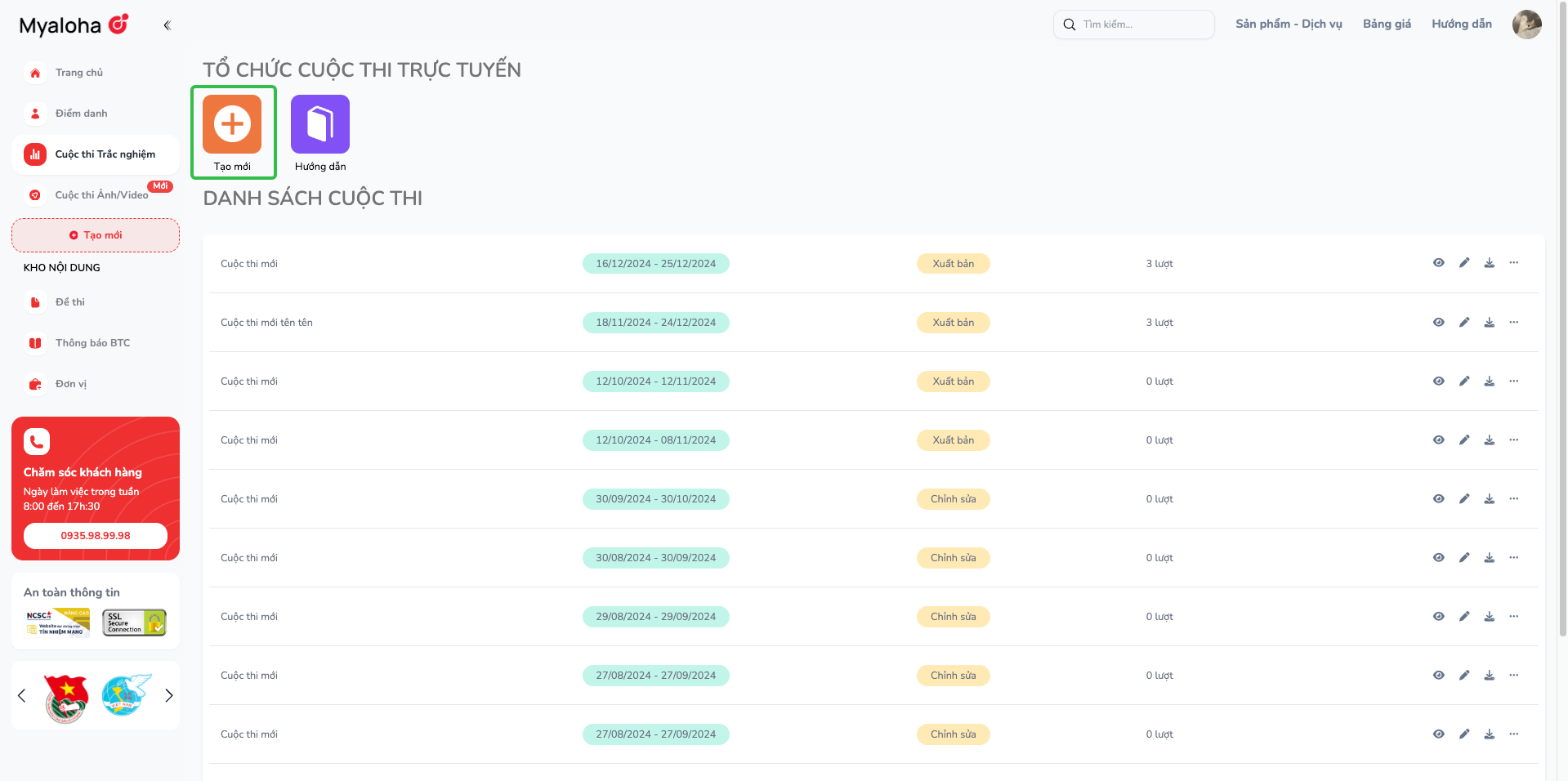1568x781 pixels.
Task: Click the 0935.98.99.98 hotline button
Action: (96, 536)
